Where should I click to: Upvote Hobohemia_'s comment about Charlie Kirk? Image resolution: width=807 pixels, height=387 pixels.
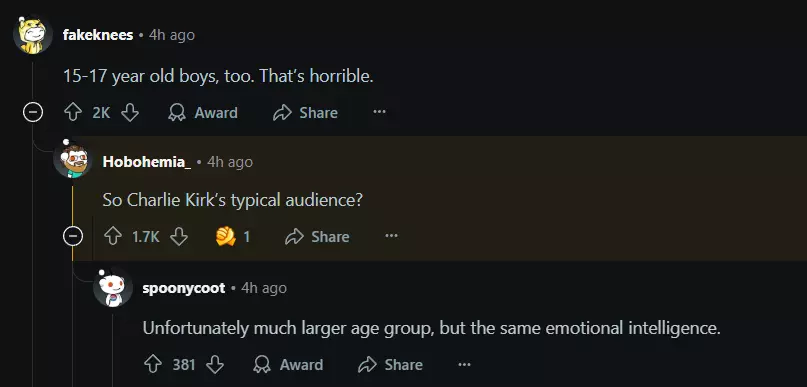[x=113, y=237]
